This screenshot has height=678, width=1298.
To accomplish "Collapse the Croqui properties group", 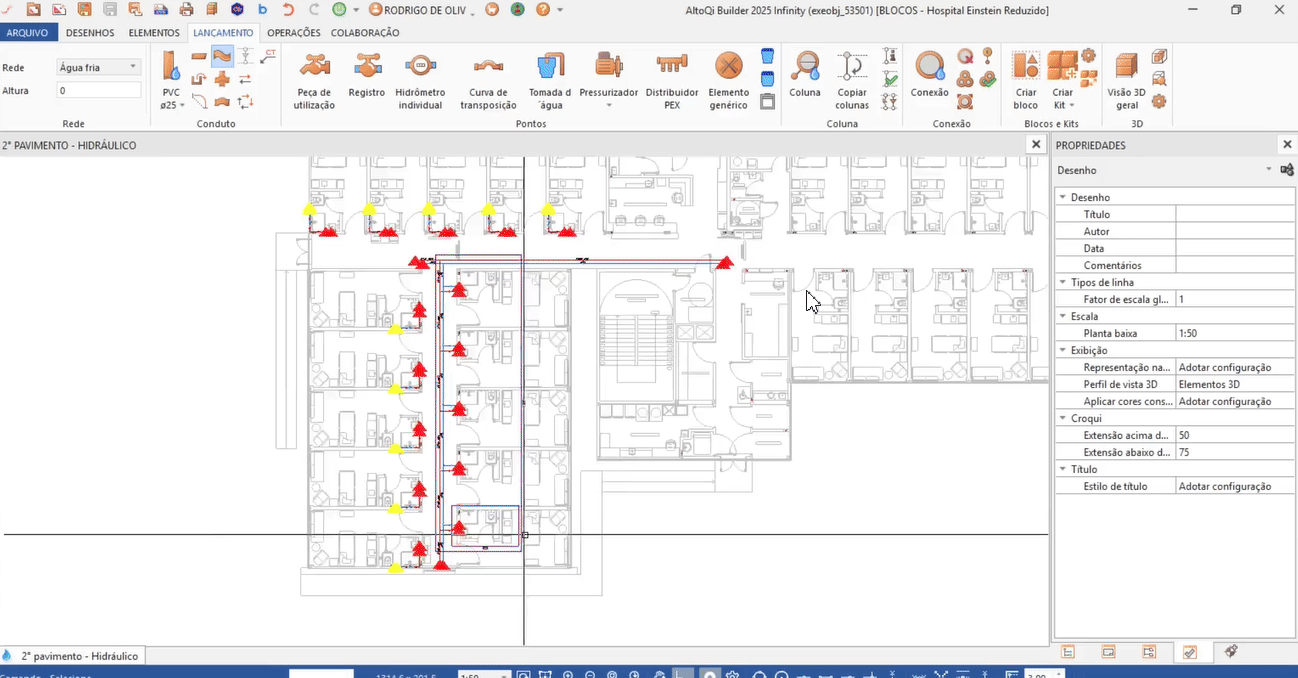I will pos(1063,419).
